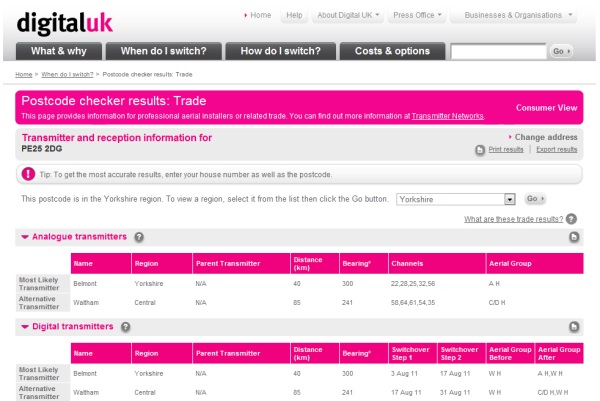Go to the When do I switch? tab
This screenshot has width=600, height=401.
click(164, 51)
